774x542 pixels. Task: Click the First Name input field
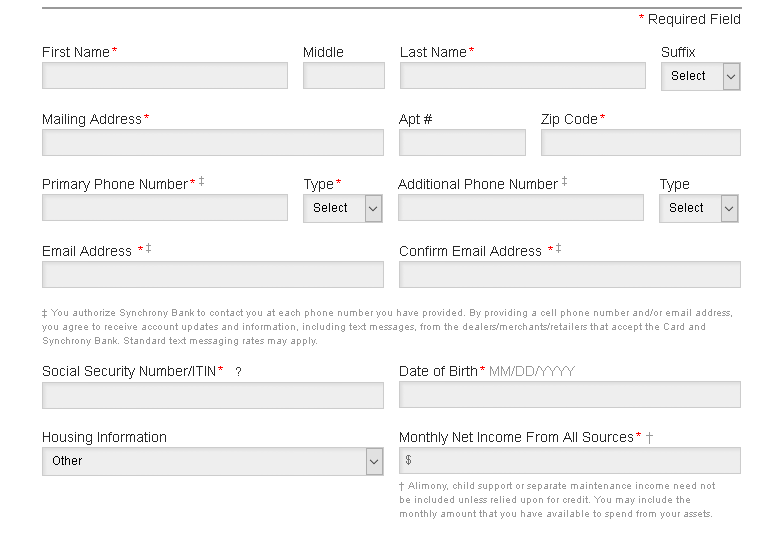click(x=165, y=76)
